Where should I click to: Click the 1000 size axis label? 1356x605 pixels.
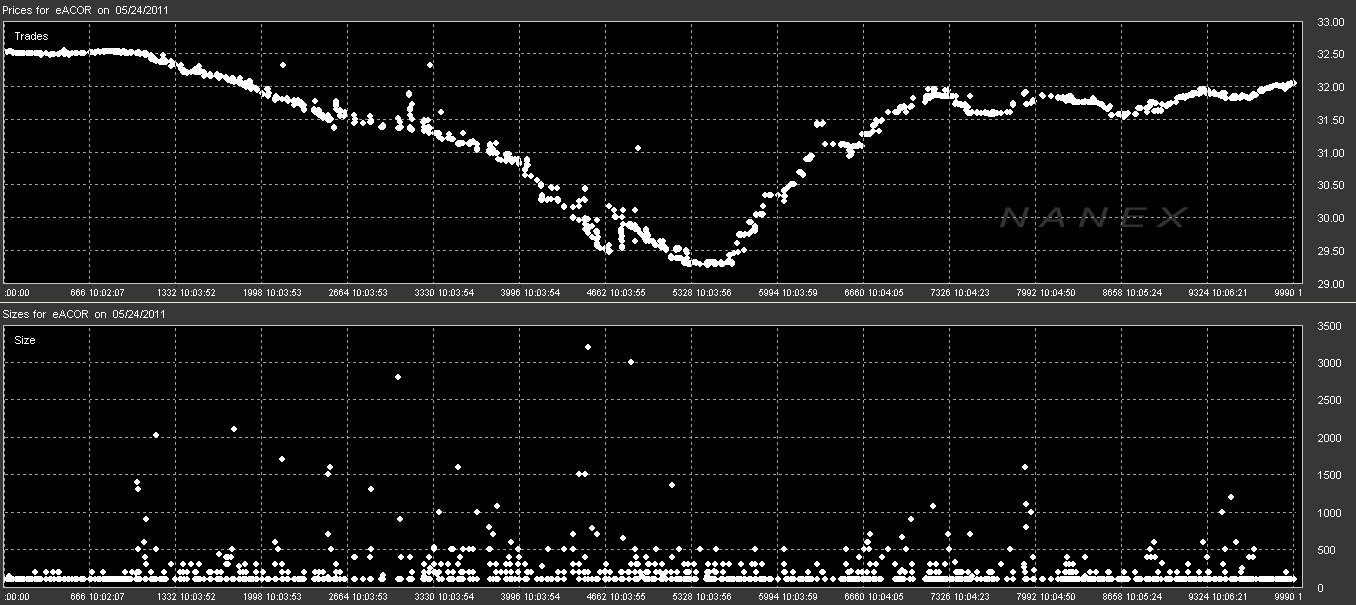pos(1331,514)
